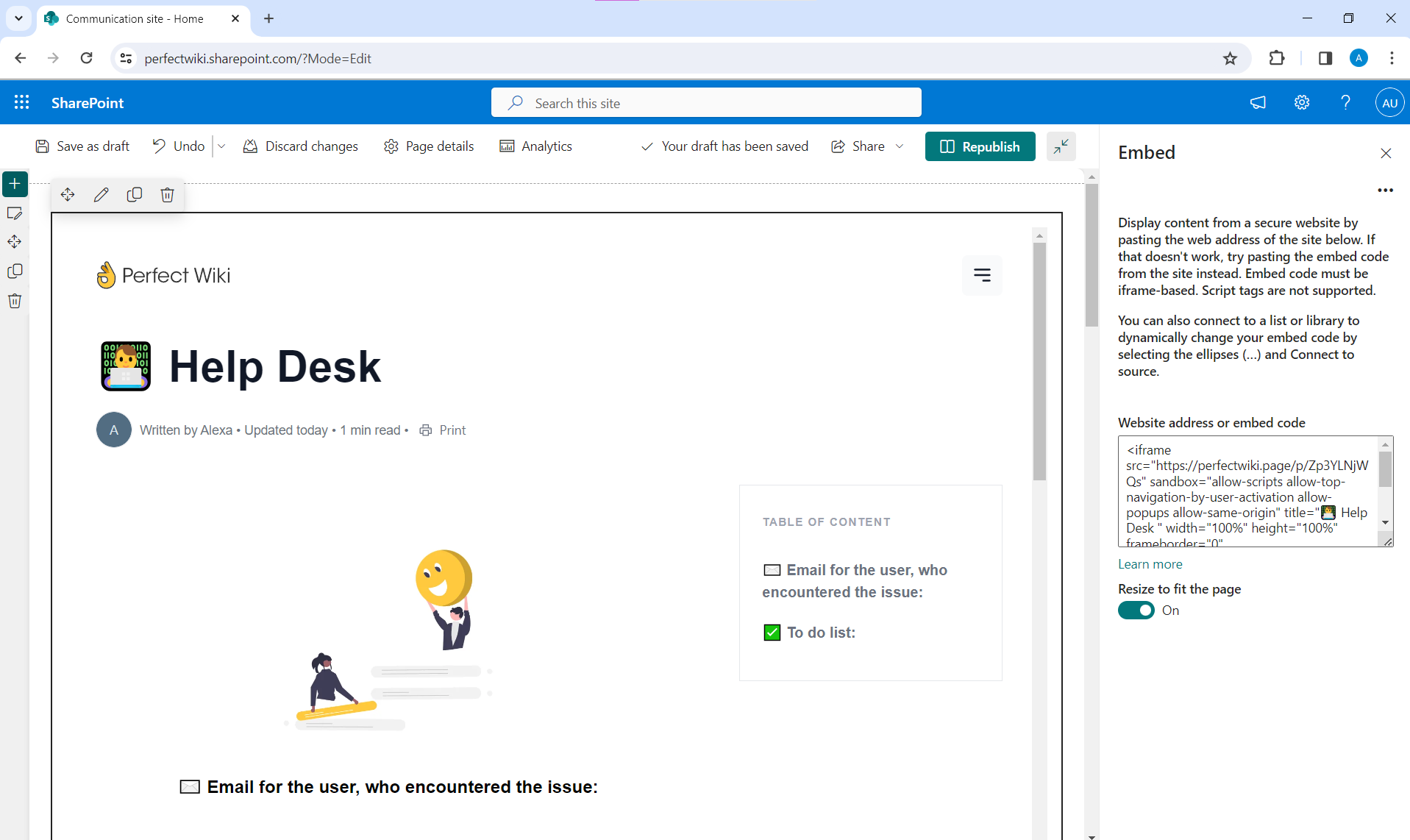The image size is (1410, 840).
Task: Open Chrome profile avatar A
Action: coord(1359,58)
